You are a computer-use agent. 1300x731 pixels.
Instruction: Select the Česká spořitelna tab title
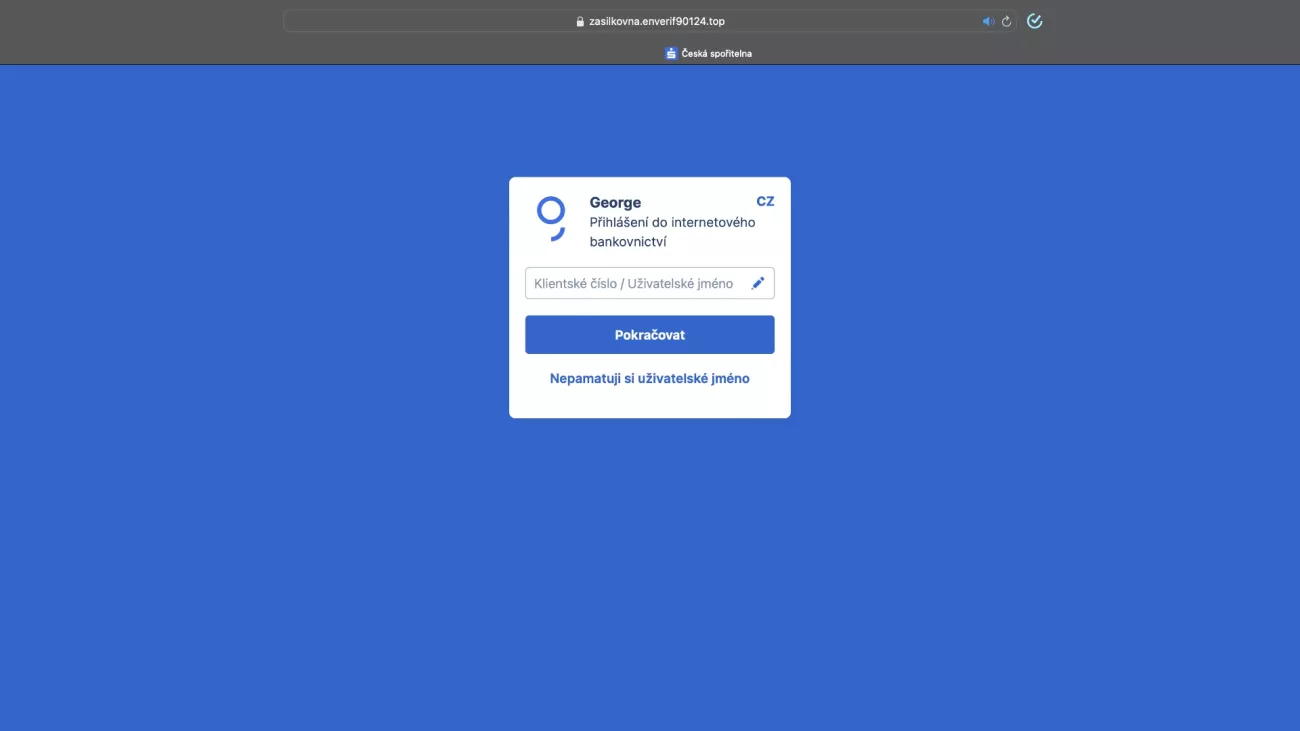(x=716, y=53)
